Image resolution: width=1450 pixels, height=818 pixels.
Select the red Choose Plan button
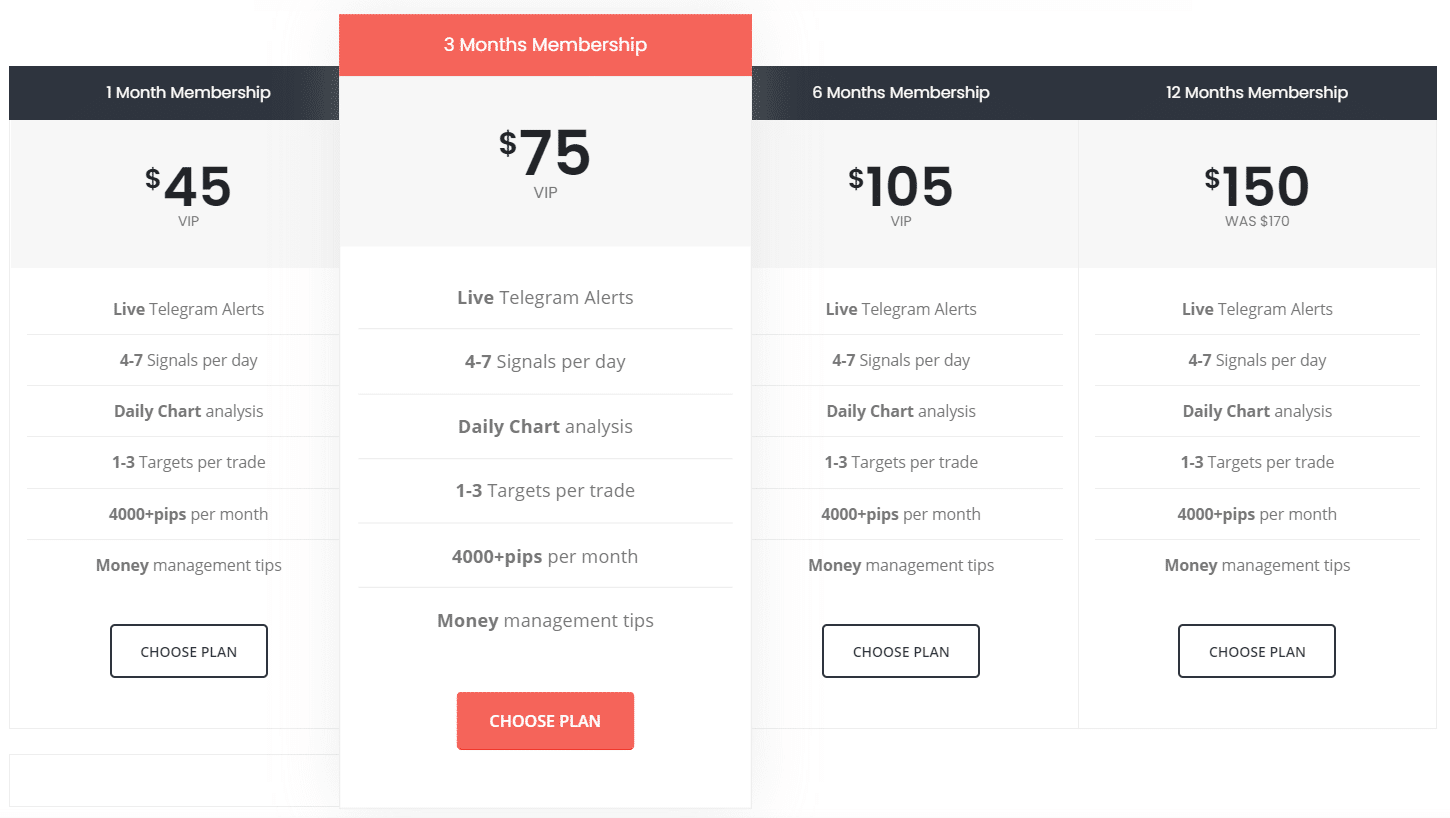(x=545, y=721)
